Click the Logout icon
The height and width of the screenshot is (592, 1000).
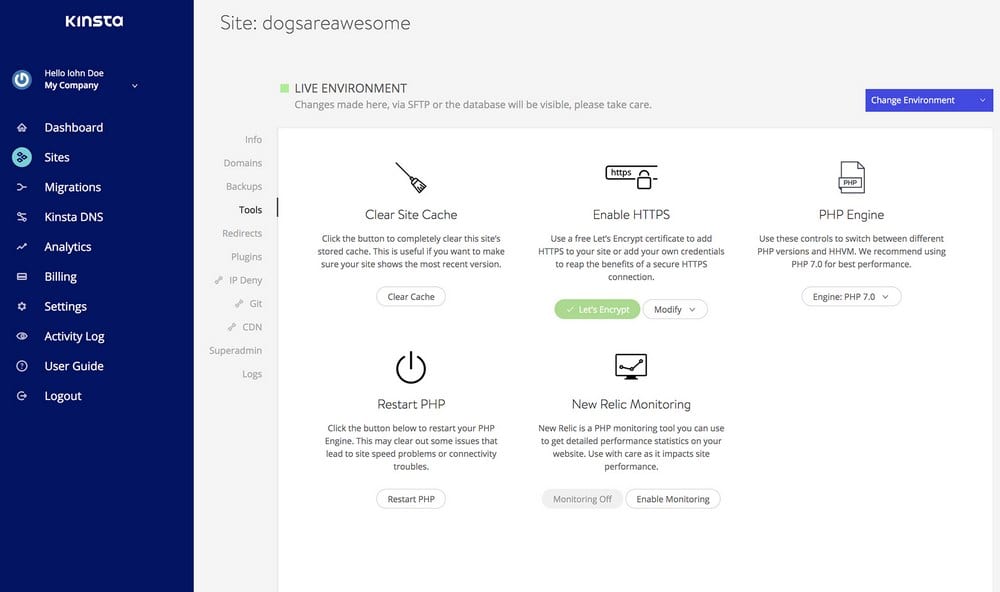tap(22, 396)
